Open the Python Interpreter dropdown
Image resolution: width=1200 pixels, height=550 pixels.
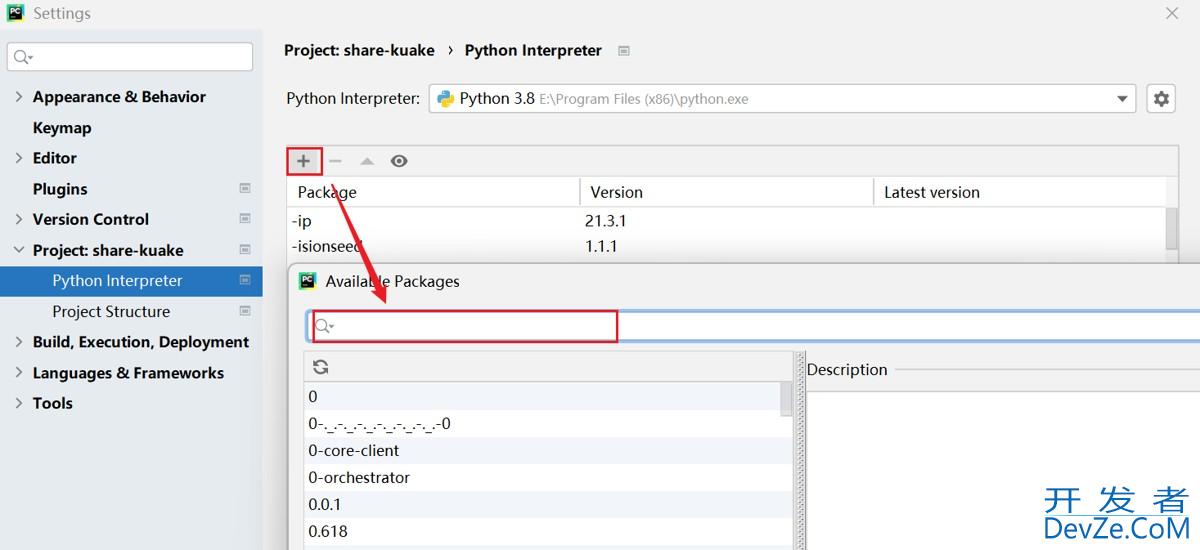[1121, 99]
